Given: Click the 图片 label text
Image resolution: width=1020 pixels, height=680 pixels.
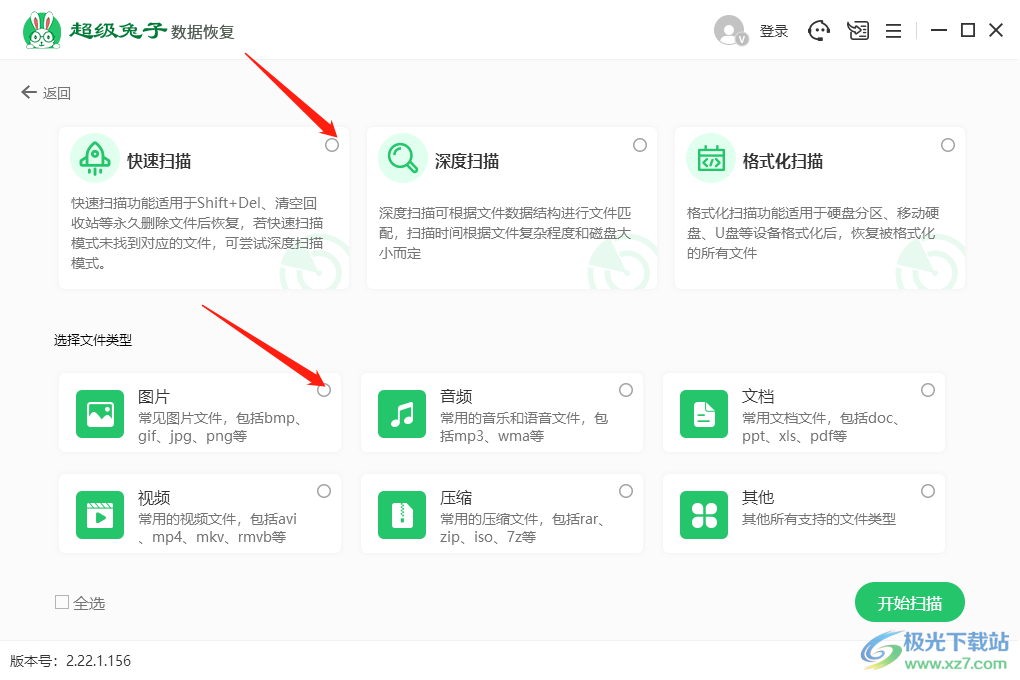Looking at the screenshot, I should pos(154,396).
